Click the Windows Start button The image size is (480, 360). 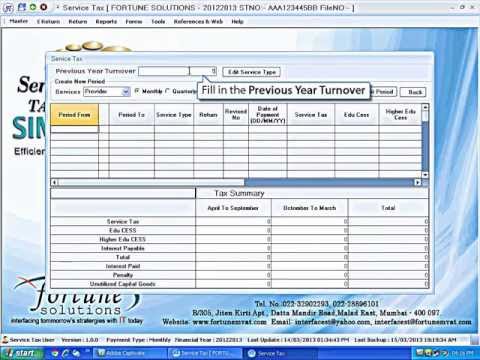pos(21,353)
